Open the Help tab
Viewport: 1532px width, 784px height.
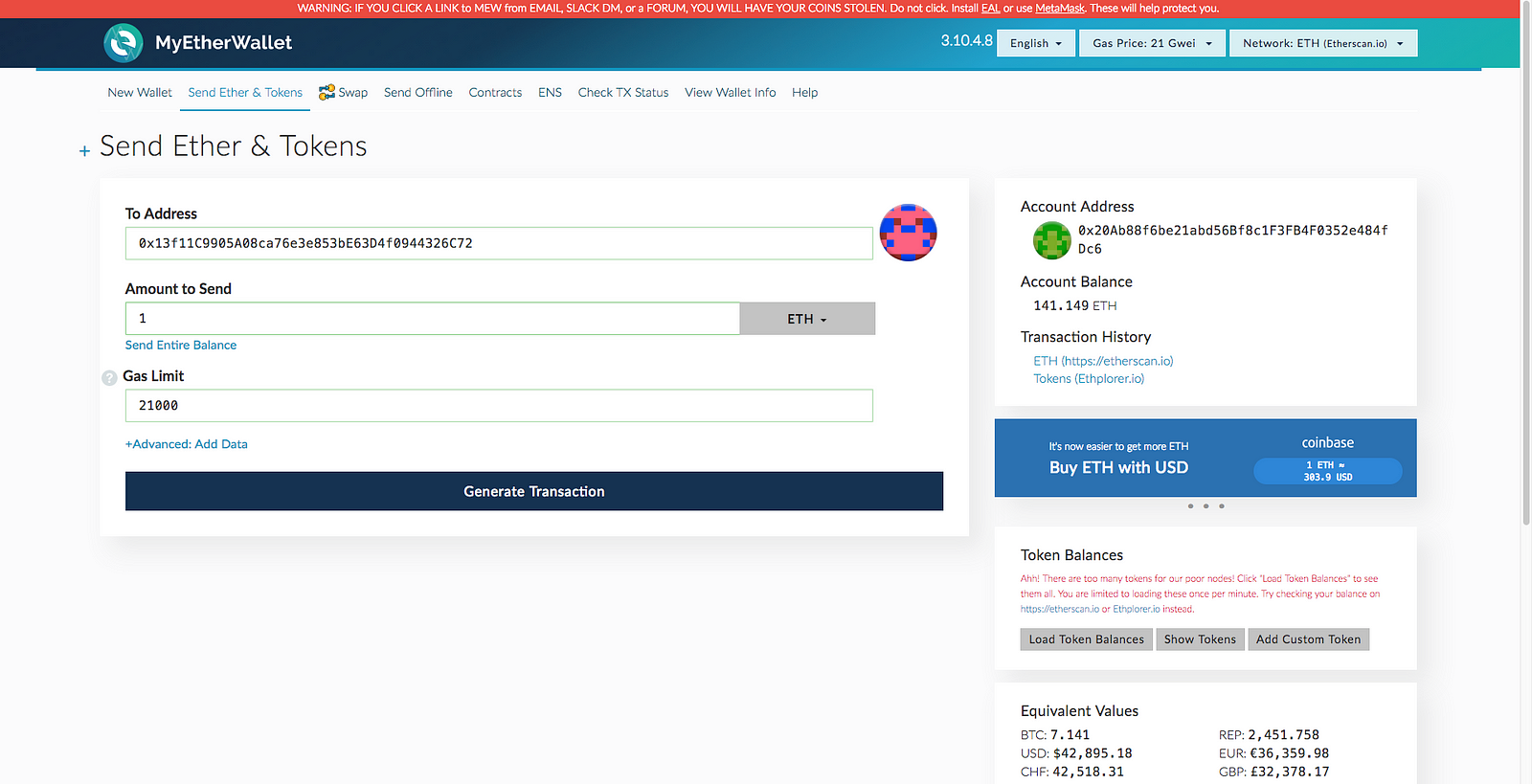pyautogui.click(x=804, y=93)
